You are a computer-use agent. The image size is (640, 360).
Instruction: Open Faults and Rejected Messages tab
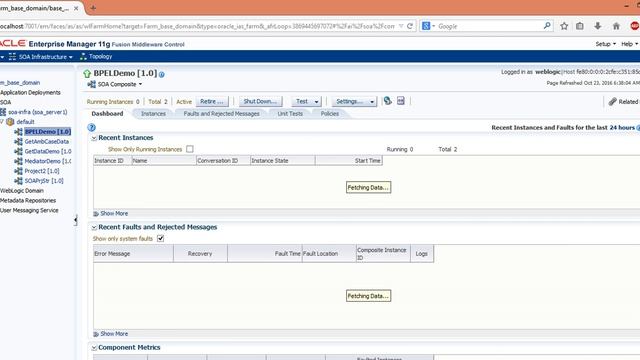[221, 113]
